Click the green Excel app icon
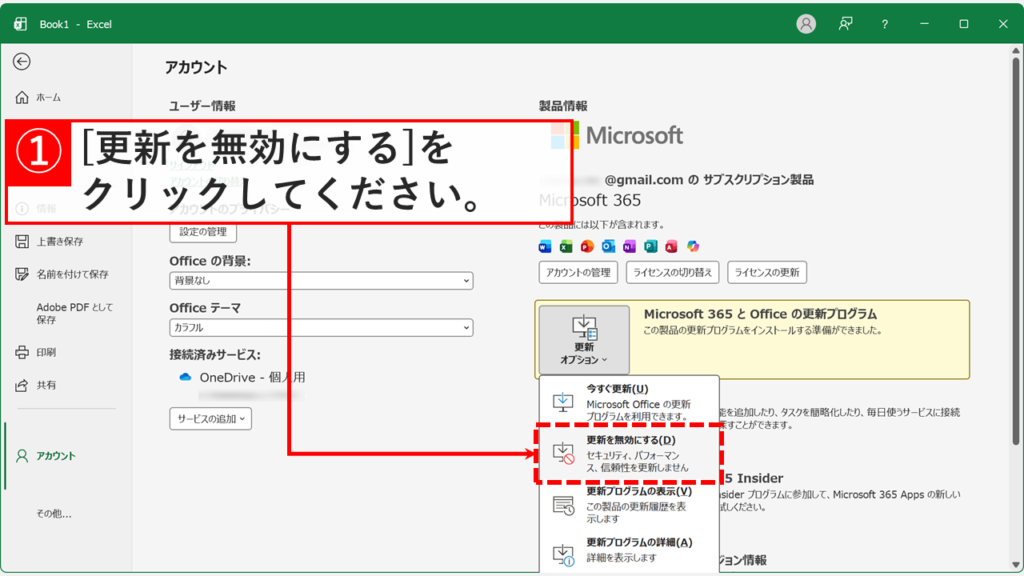Viewport: 1024px width, 576px height. coord(566,247)
